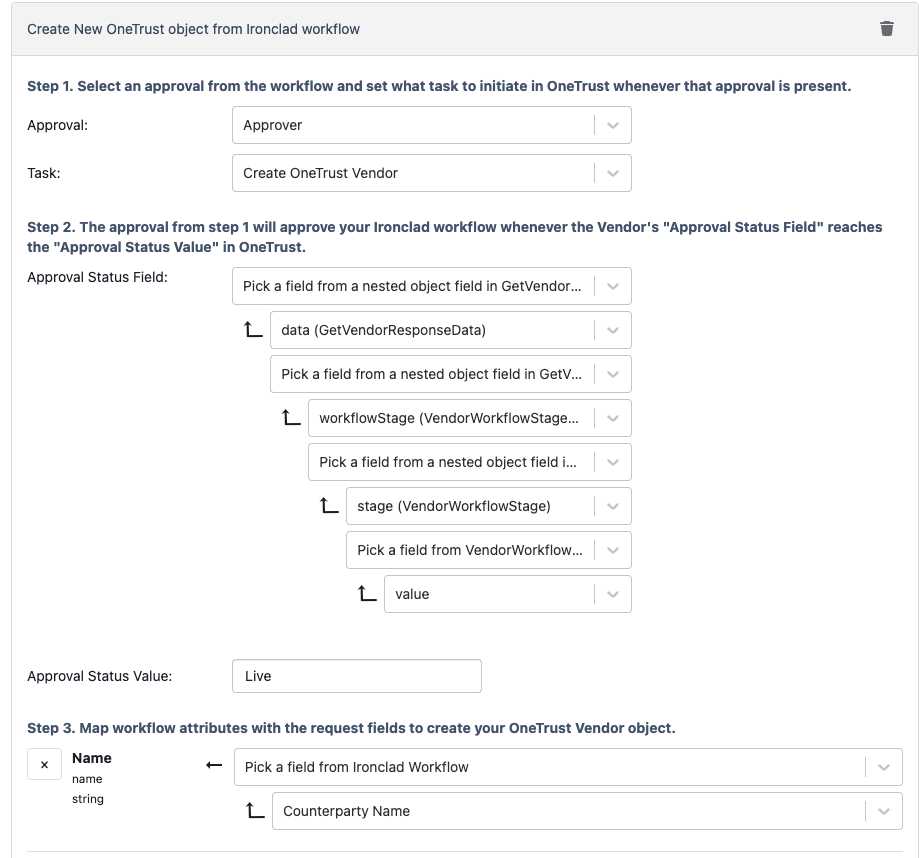Open the 'Pick a field from a nested object field i...' dropdown
This screenshot has width=919, height=858.
click(x=470, y=462)
